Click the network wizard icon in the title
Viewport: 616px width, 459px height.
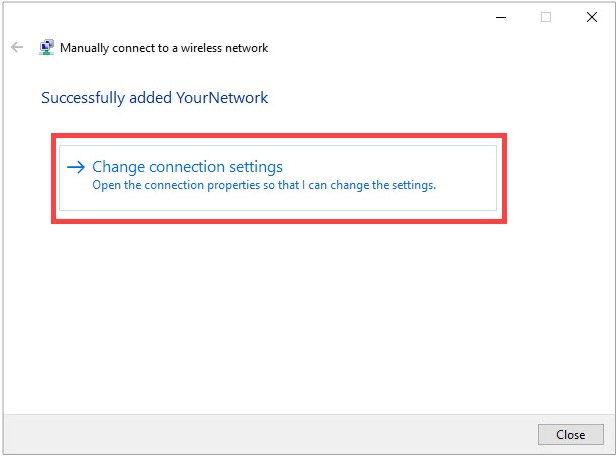(x=46, y=48)
